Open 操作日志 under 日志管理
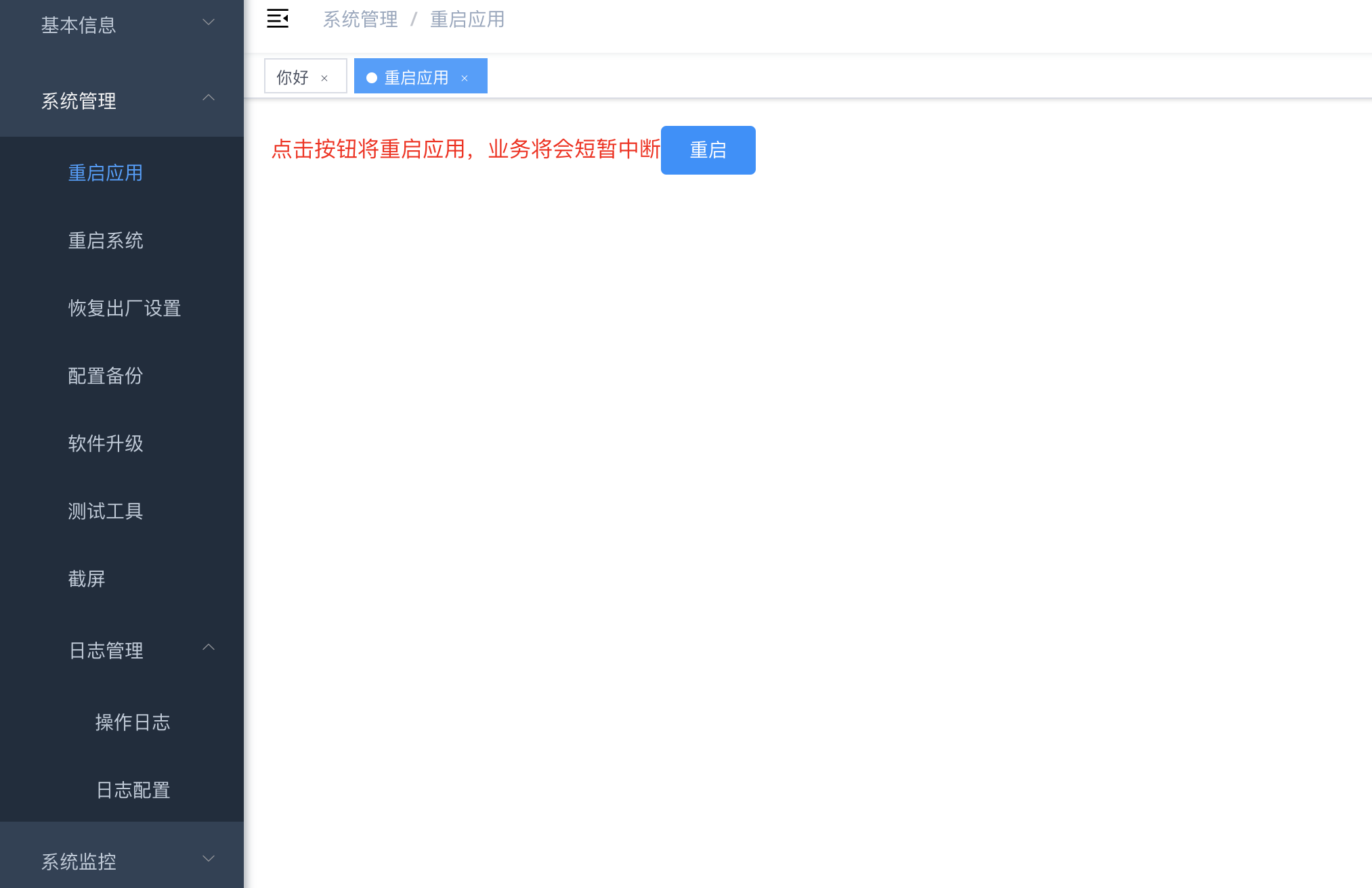Image resolution: width=1372 pixels, height=888 pixels. tap(133, 723)
